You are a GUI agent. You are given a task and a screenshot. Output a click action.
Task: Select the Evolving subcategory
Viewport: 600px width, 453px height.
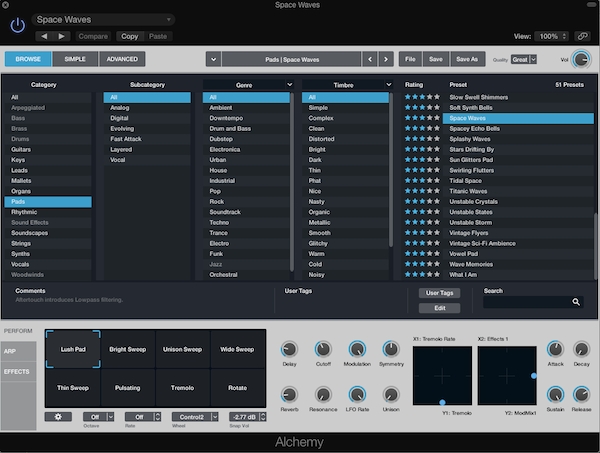click(147, 129)
